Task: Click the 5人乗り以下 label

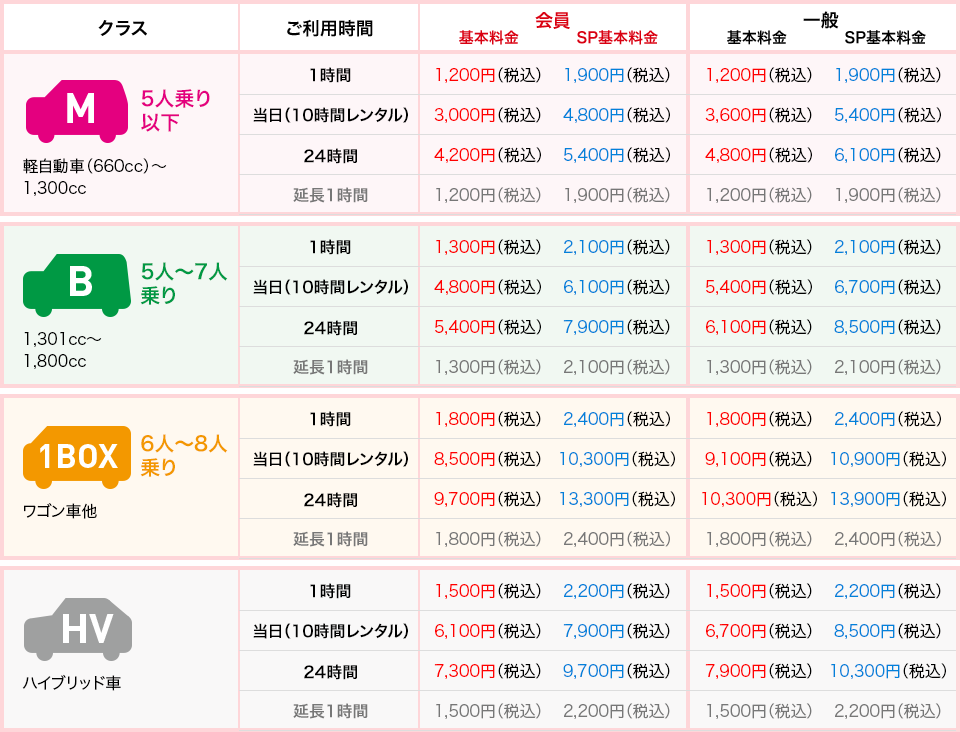Action: click(176, 110)
